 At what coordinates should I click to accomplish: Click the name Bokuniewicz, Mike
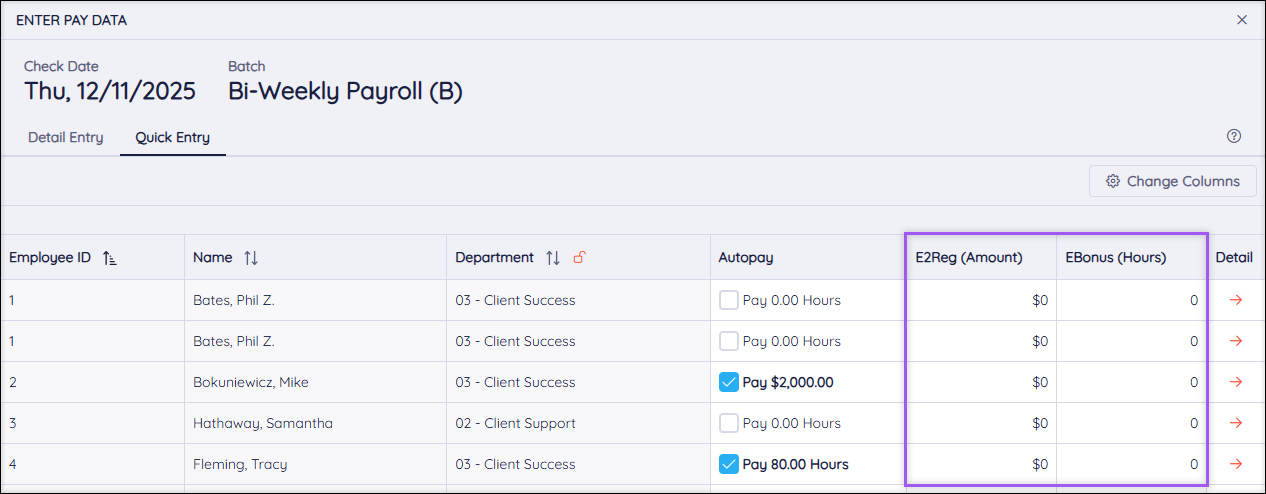click(251, 382)
